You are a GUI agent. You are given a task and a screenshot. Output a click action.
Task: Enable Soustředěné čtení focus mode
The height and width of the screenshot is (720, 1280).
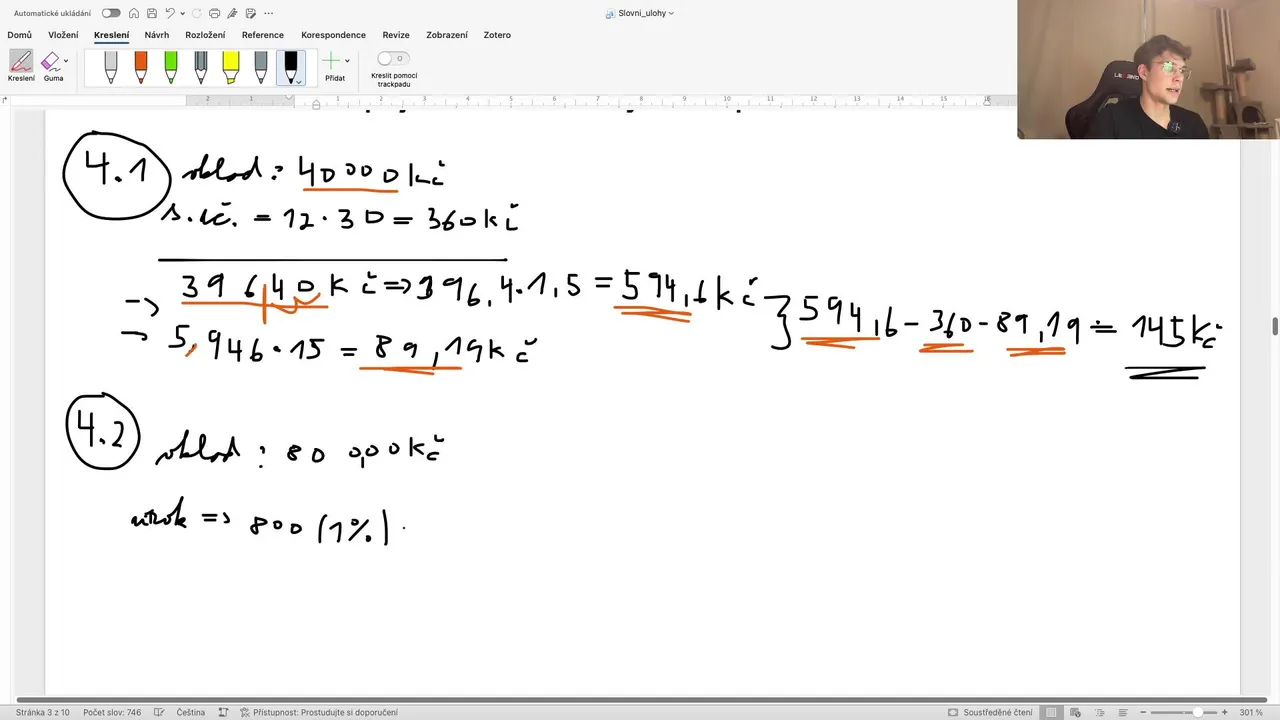click(x=990, y=712)
